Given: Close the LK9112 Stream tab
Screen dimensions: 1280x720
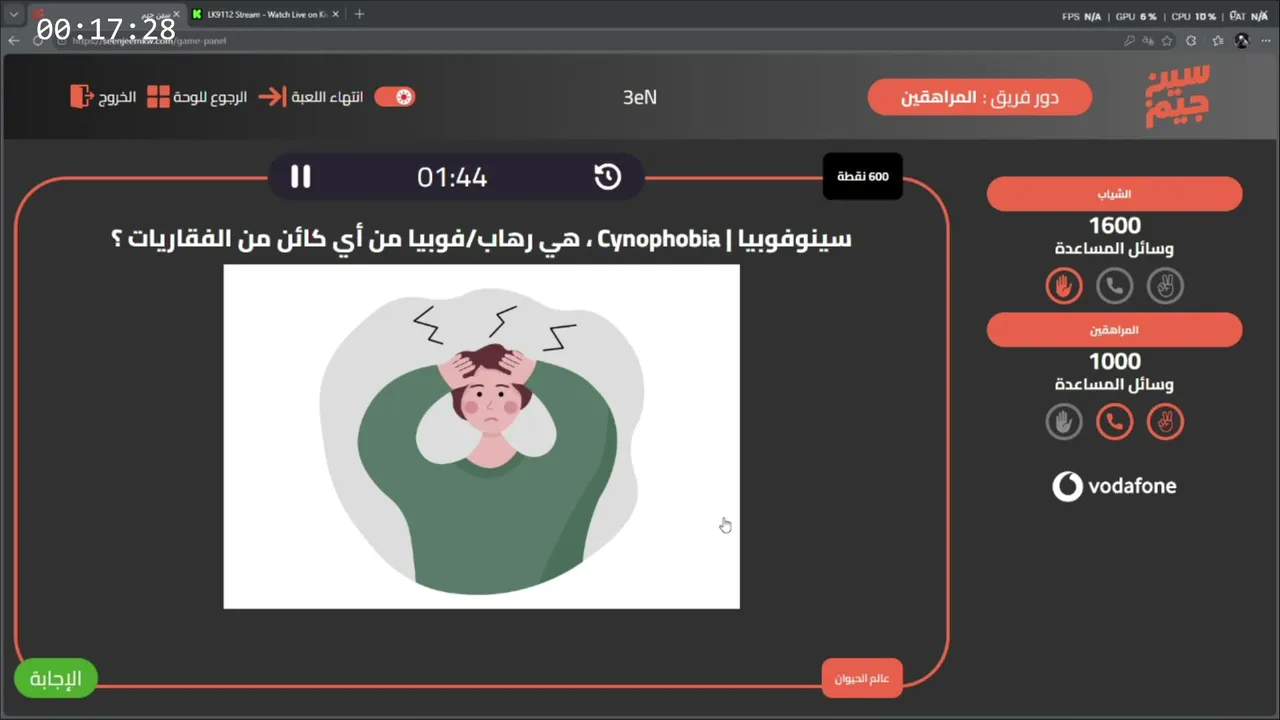Looking at the screenshot, I should 336,14.
